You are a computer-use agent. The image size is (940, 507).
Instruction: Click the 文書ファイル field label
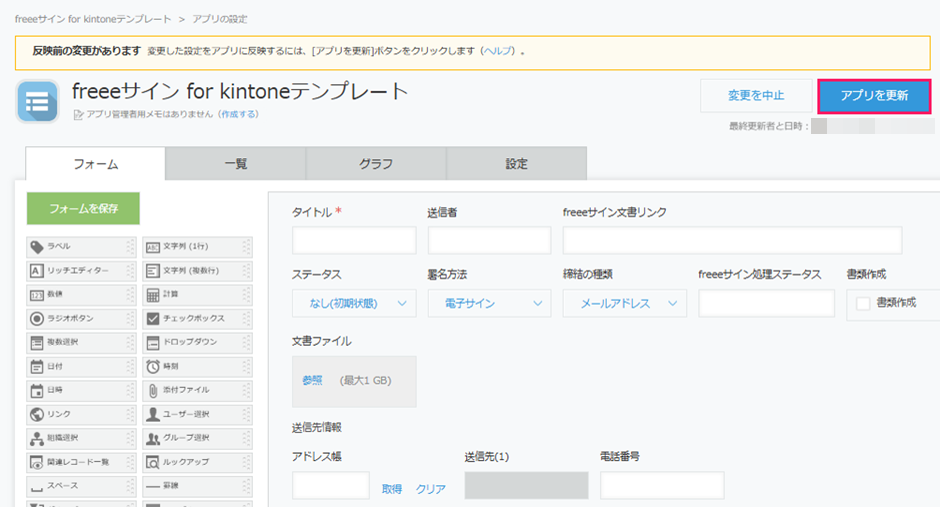pos(322,341)
